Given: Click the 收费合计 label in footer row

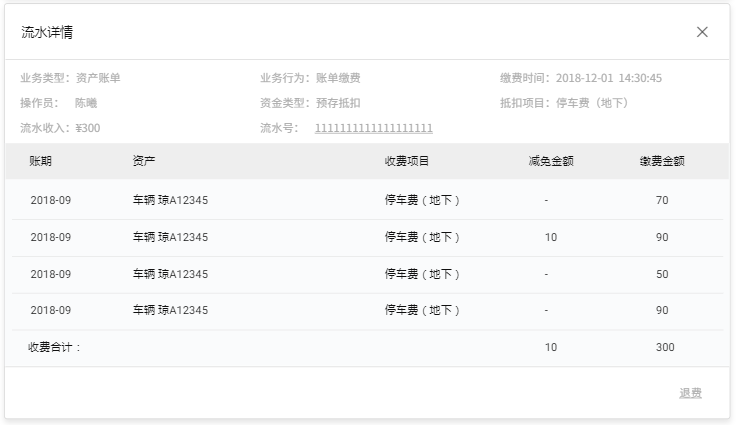Looking at the screenshot, I should (54, 347).
